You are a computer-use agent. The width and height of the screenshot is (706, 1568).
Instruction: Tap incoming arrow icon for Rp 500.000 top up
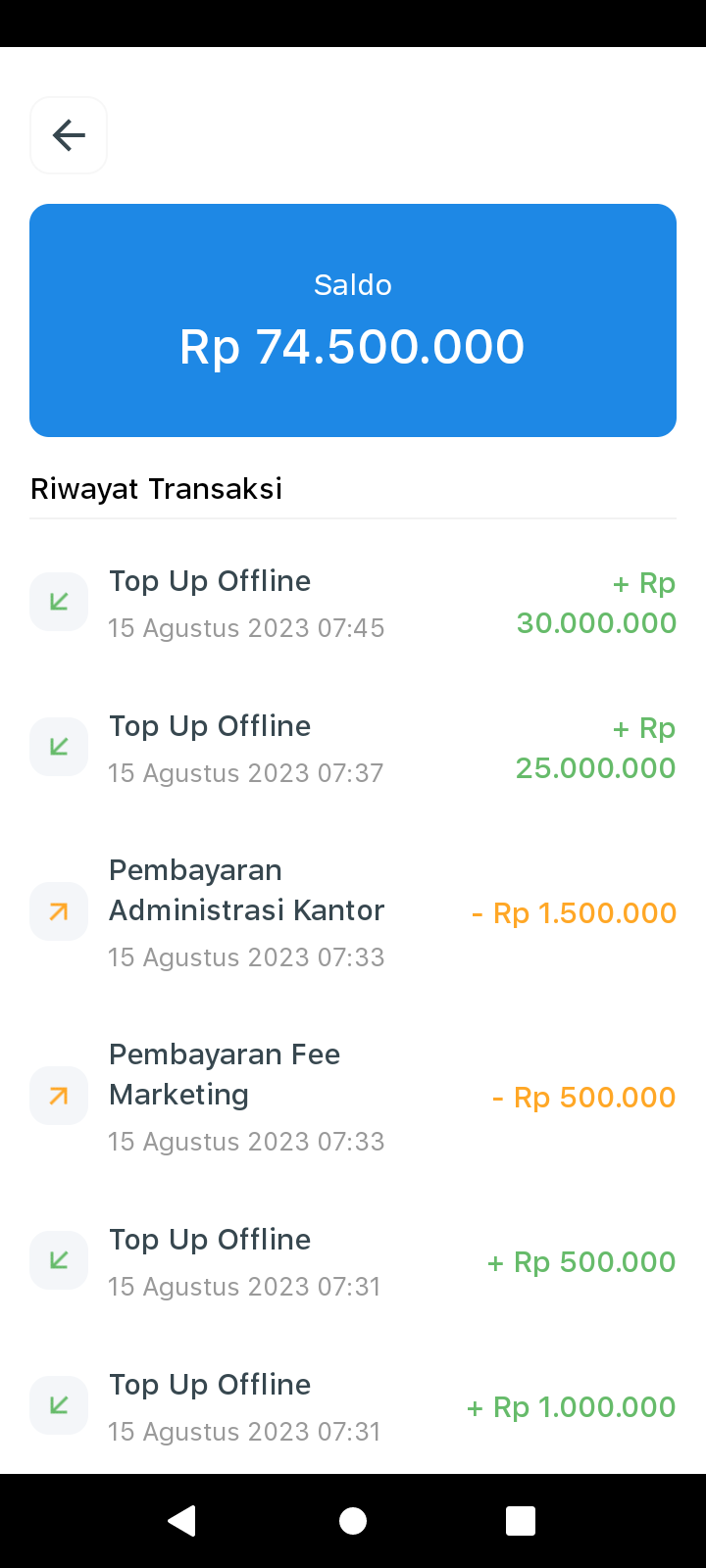point(59,1260)
